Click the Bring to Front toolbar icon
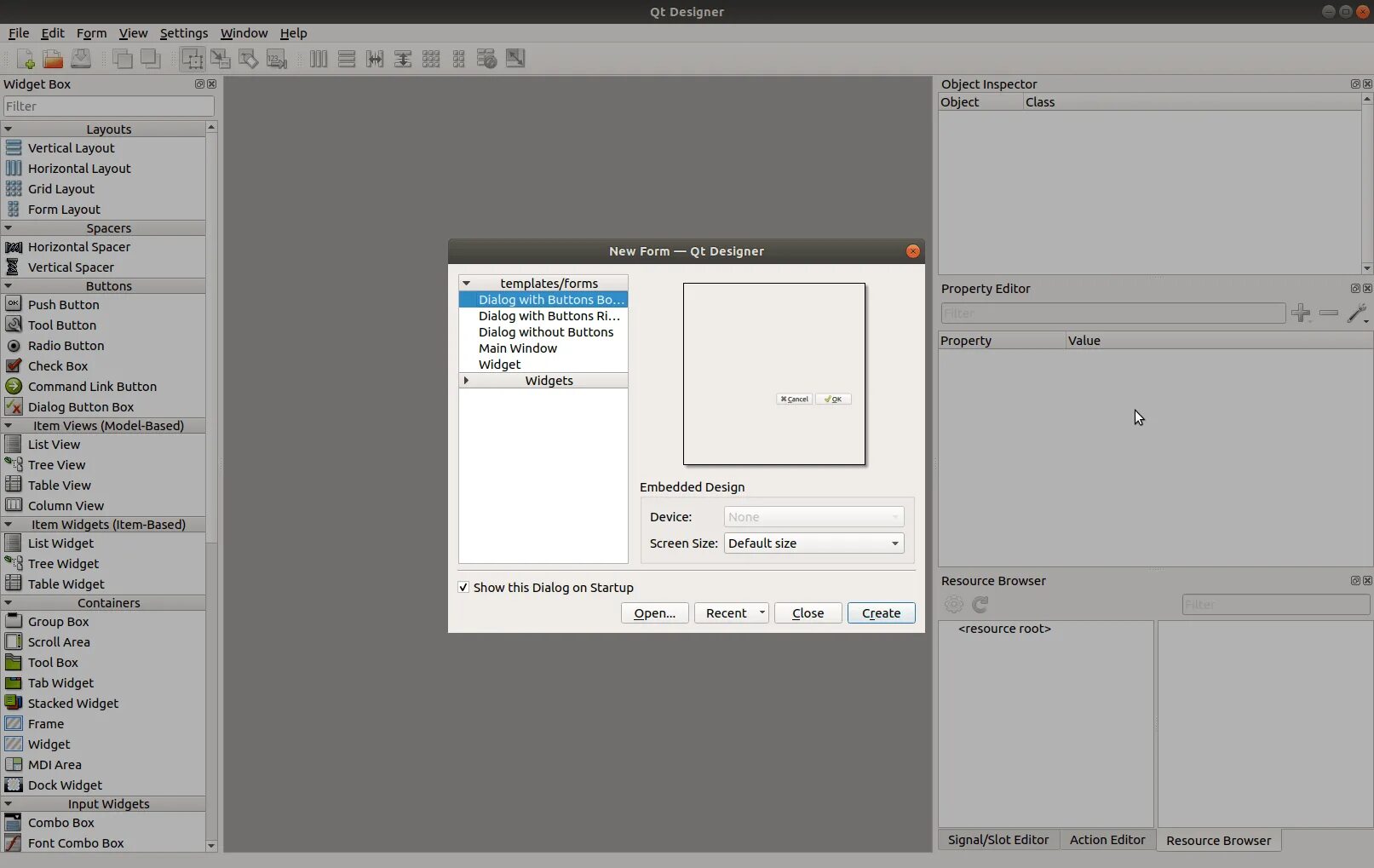This screenshot has width=1374, height=868. (x=151, y=59)
